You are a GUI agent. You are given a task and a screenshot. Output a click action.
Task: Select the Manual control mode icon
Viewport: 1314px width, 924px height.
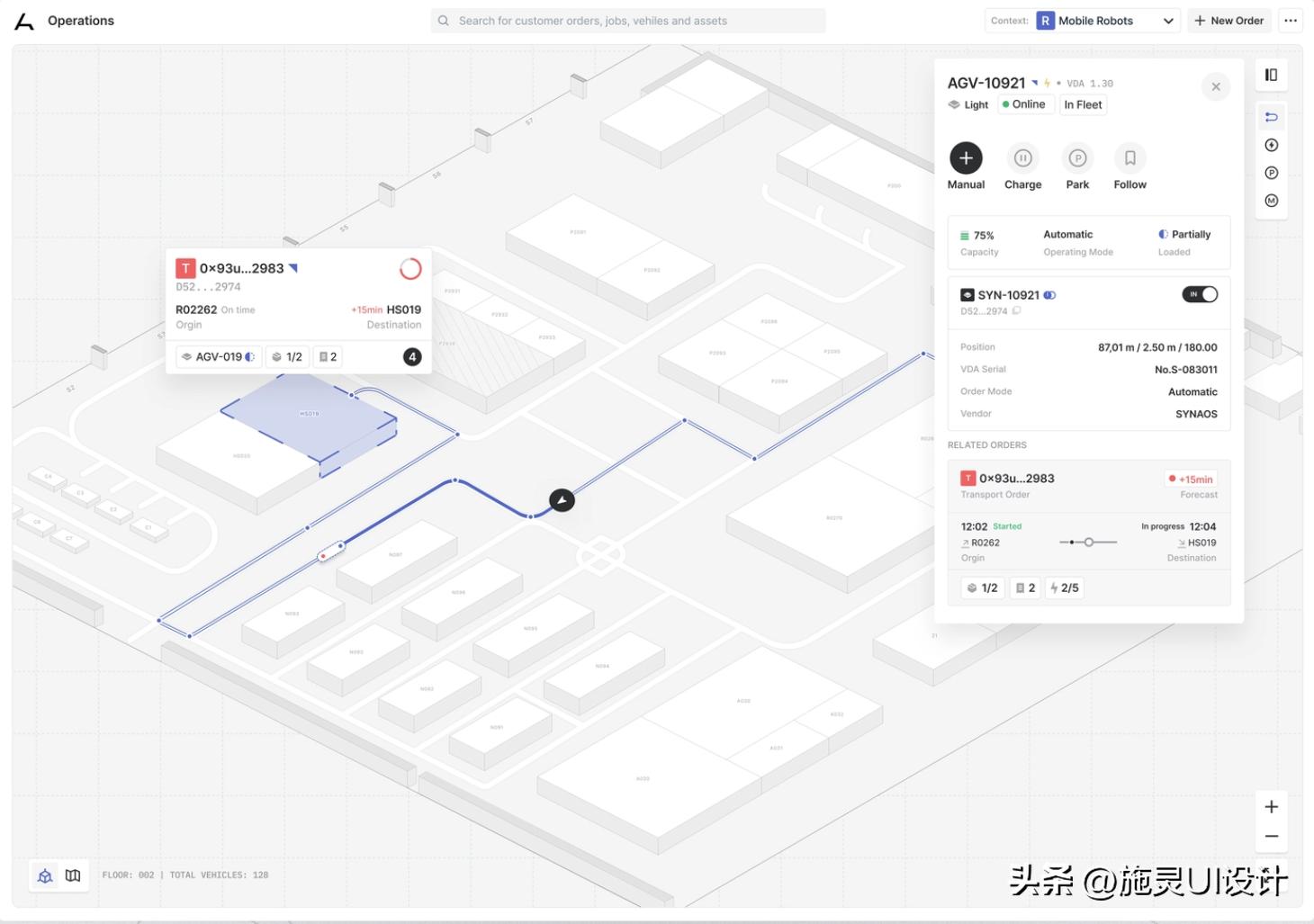point(966,158)
